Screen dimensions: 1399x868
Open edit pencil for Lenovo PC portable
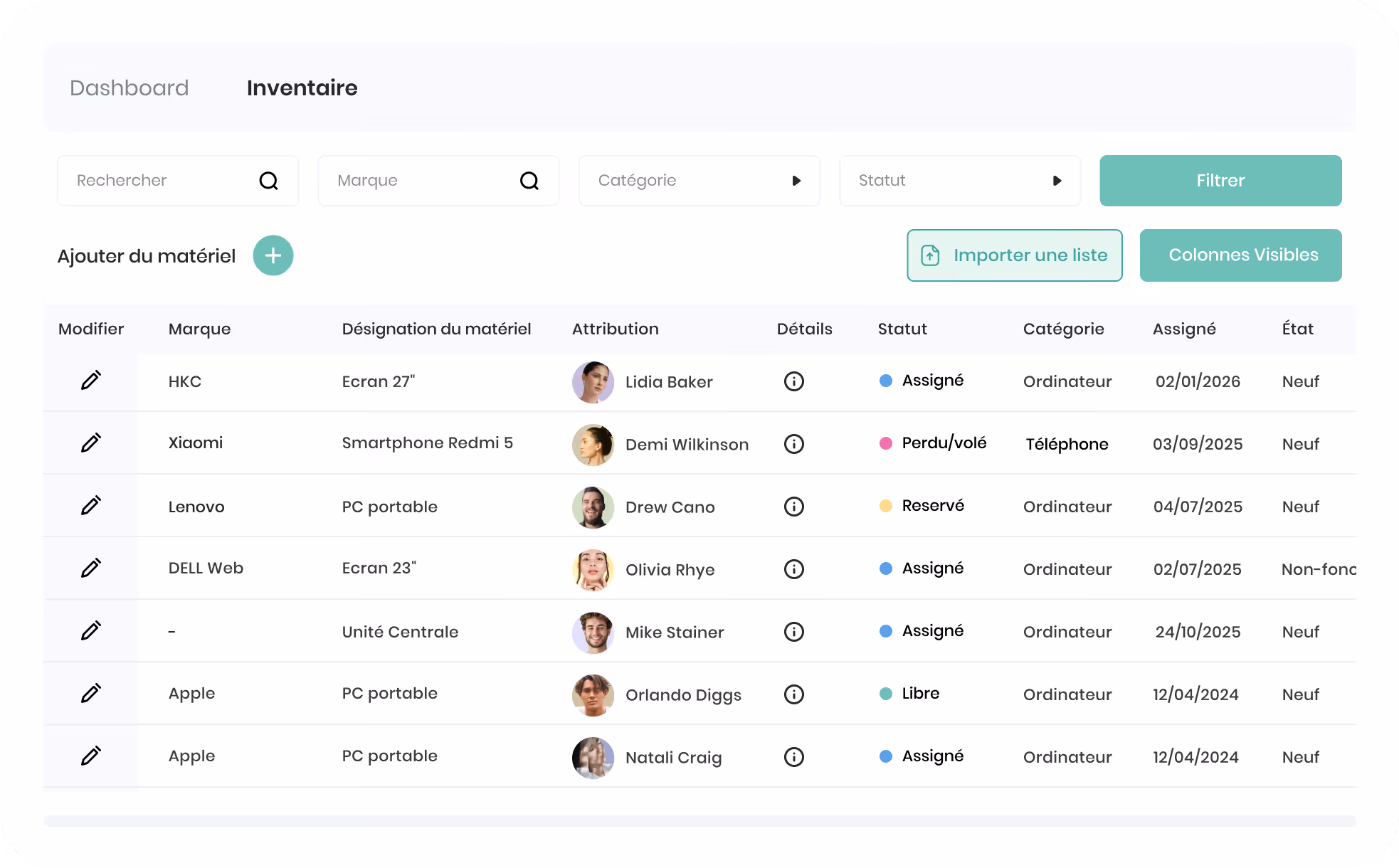pyautogui.click(x=90, y=506)
